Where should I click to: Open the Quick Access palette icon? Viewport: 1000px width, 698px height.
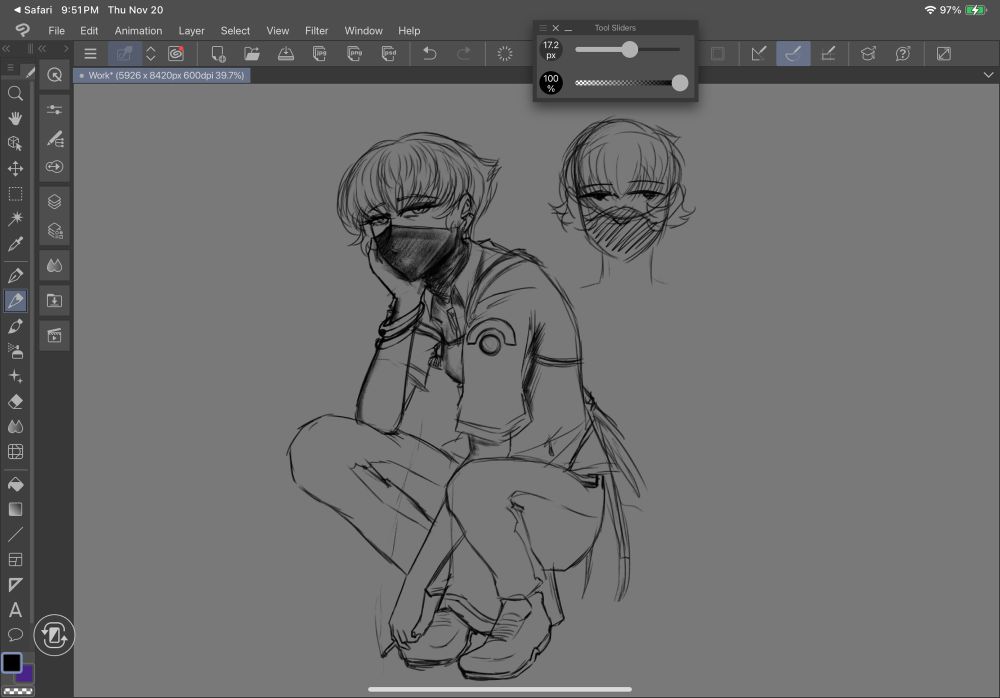click(x=54, y=75)
